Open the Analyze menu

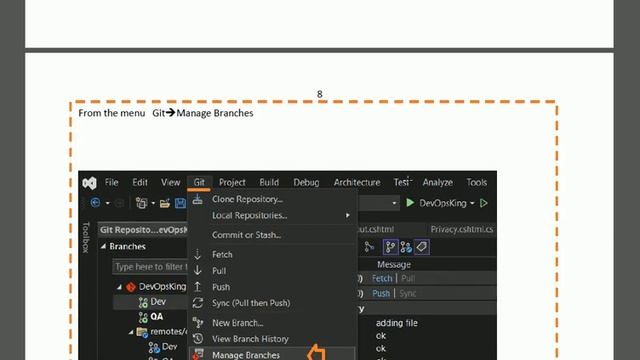[438, 182]
